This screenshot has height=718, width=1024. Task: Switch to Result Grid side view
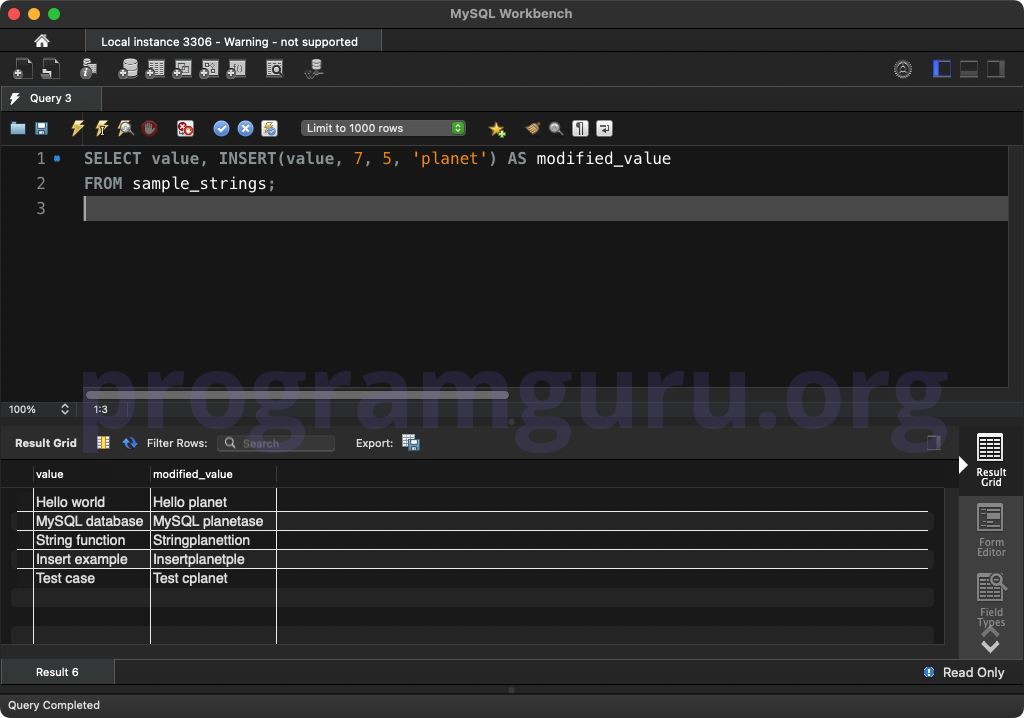991,460
